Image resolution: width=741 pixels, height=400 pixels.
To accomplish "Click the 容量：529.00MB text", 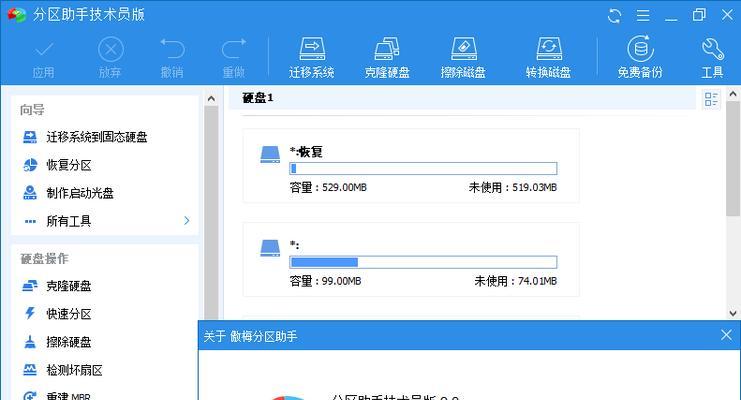I will (328, 187).
